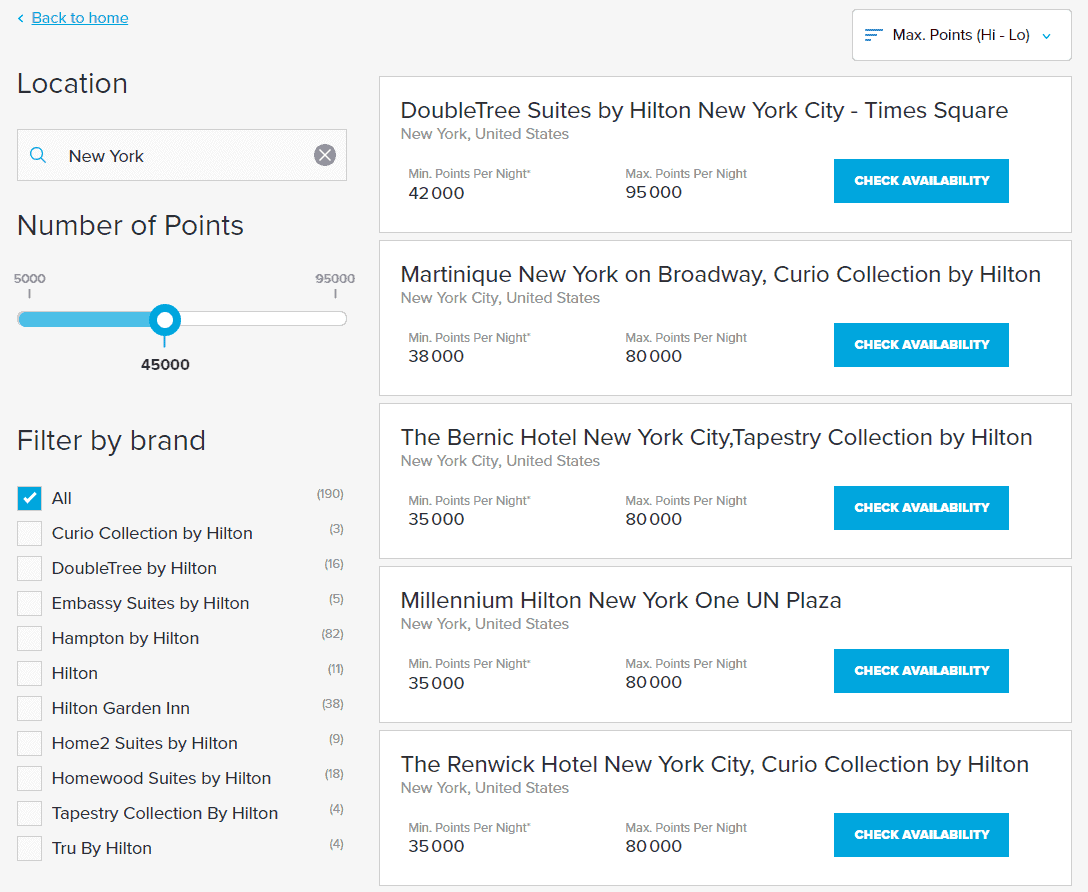The width and height of the screenshot is (1088, 892).
Task: Check availability for Martinique New York on Broadway
Action: pos(920,344)
